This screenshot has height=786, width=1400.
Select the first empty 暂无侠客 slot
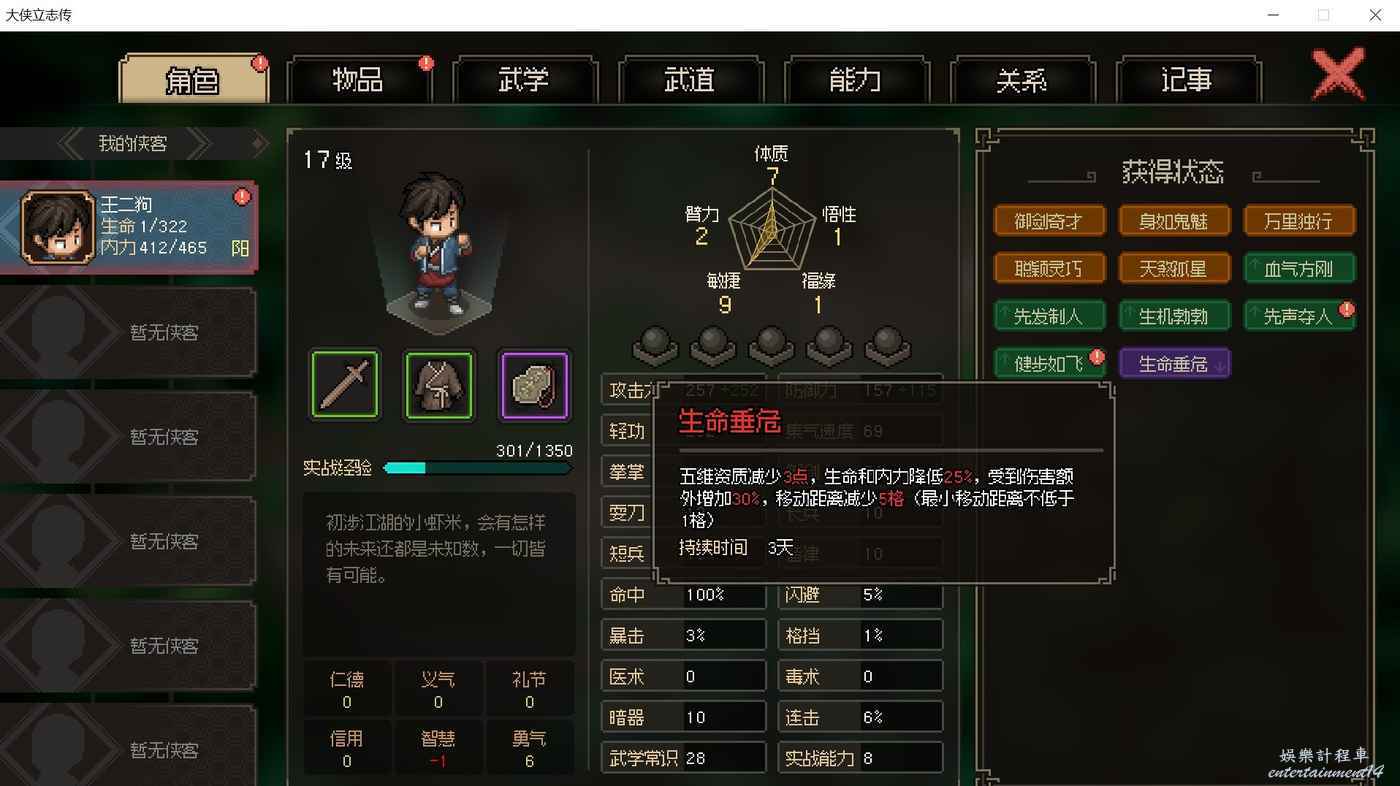(128, 332)
